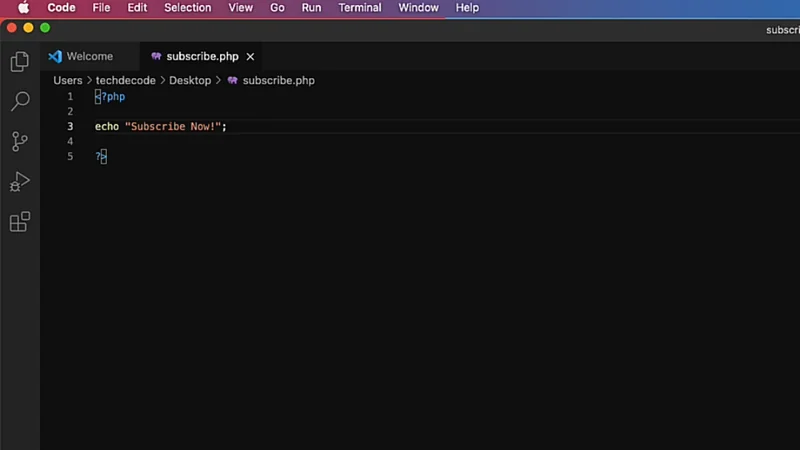Close the subscribe.php editor tab

tap(250, 57)
